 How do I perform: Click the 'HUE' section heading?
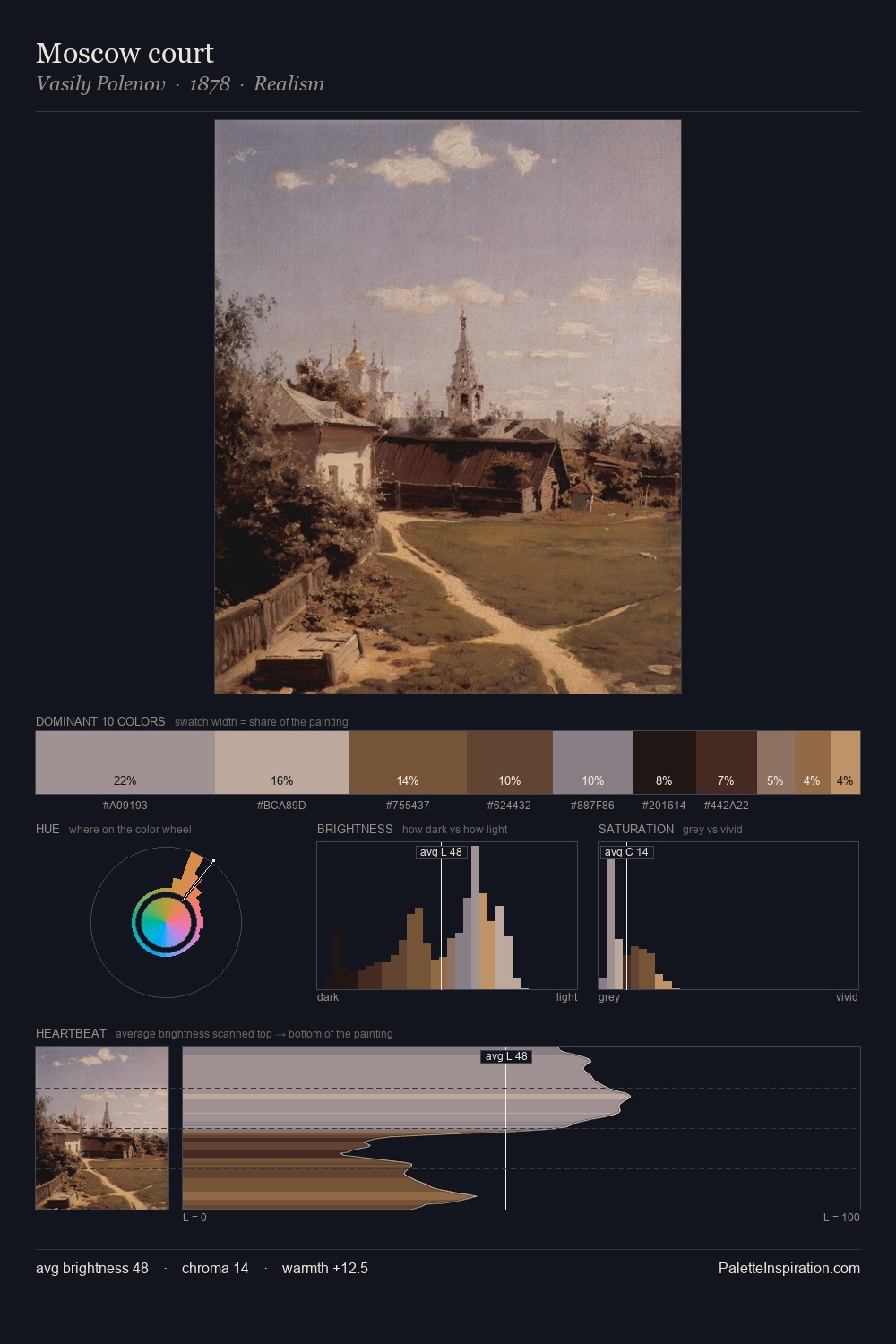pos(47,829)
